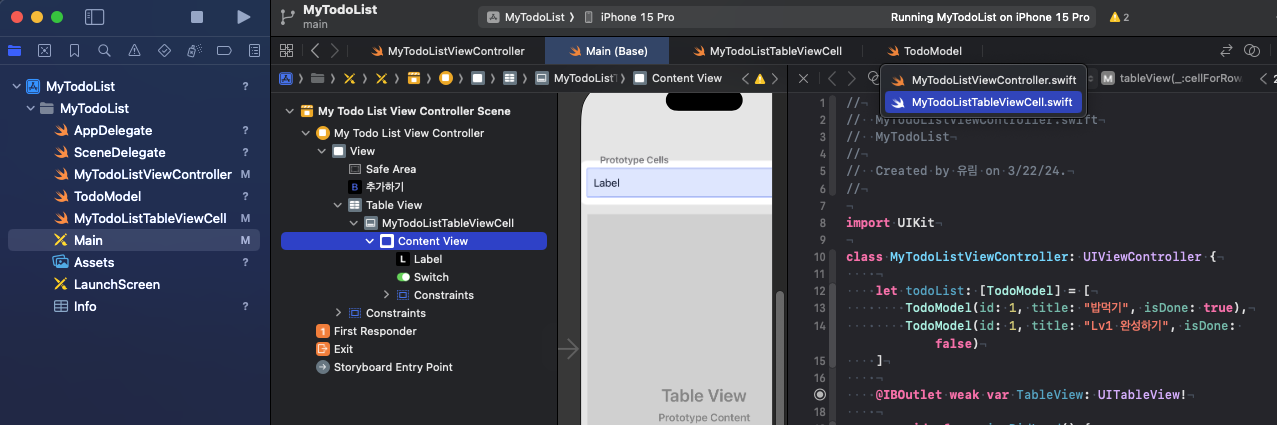
Task: Collapse the View node in outline
Action: (x=323, y=151)
